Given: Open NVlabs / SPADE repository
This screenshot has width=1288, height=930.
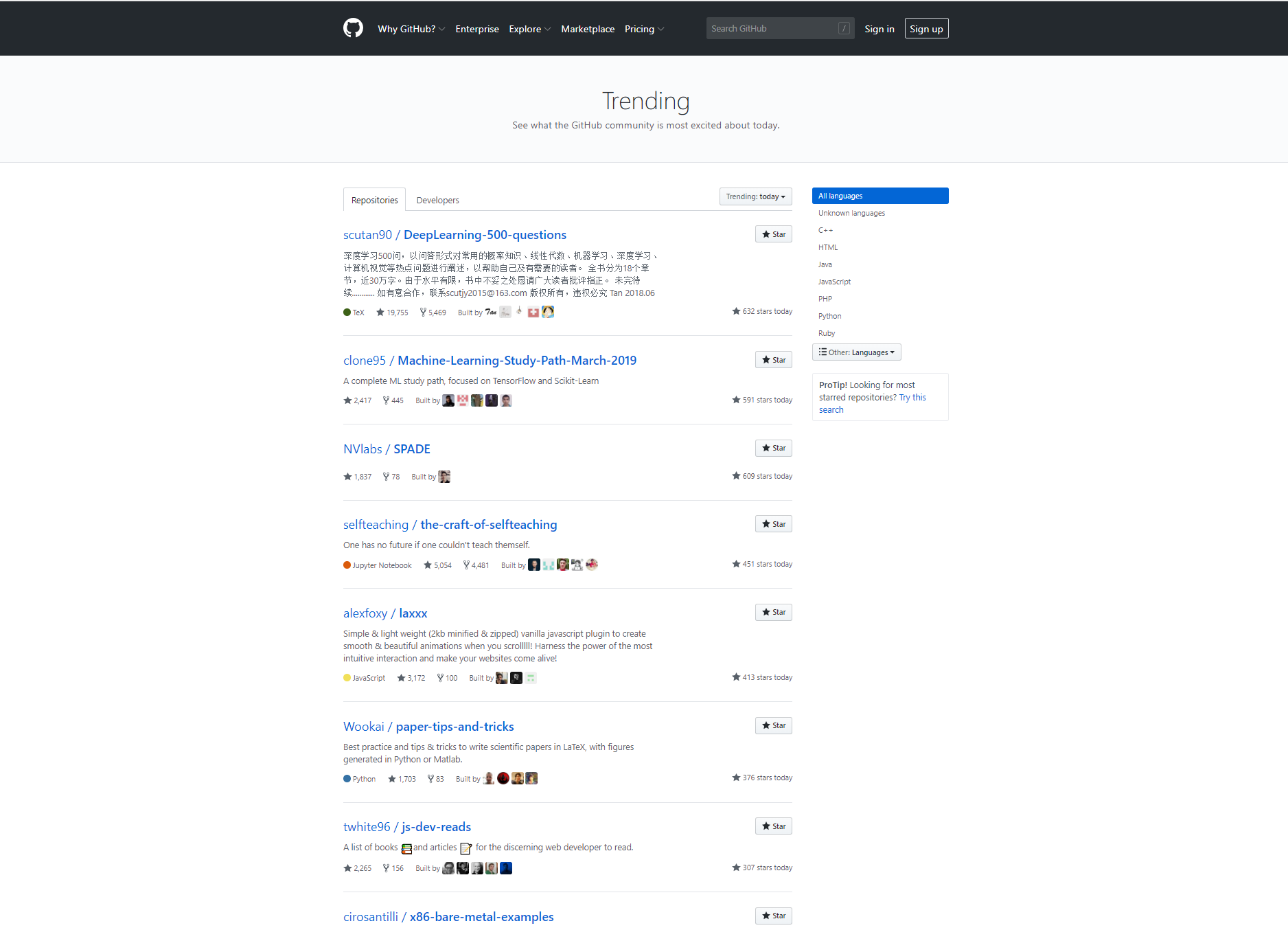Looking at the screenshot, I should (387, 449).
